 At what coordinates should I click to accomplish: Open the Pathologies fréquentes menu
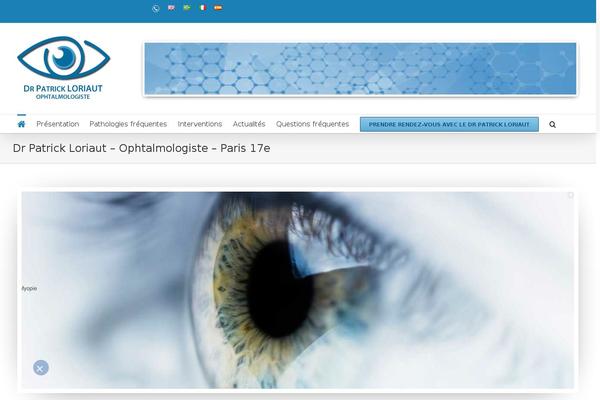[128, 124]
